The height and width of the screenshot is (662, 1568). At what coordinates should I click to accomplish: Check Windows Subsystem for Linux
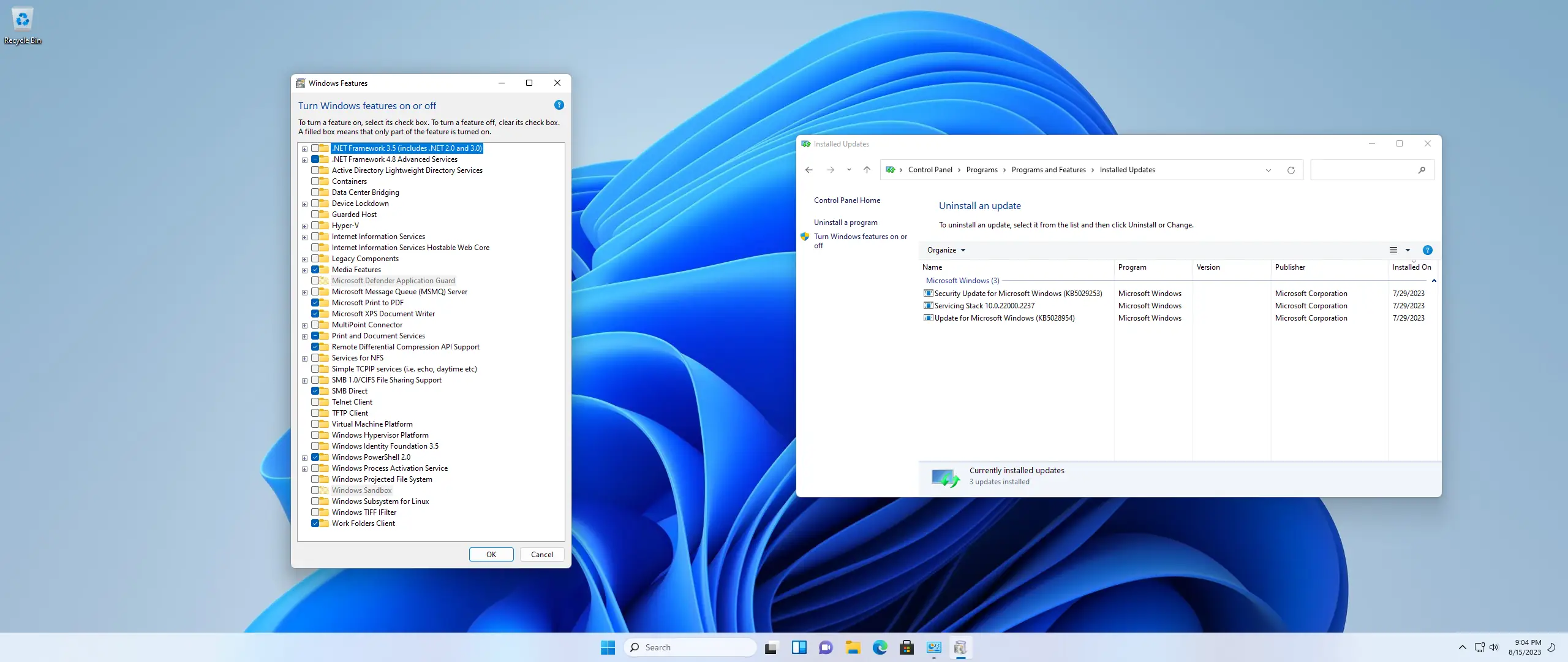pos(315,501)
